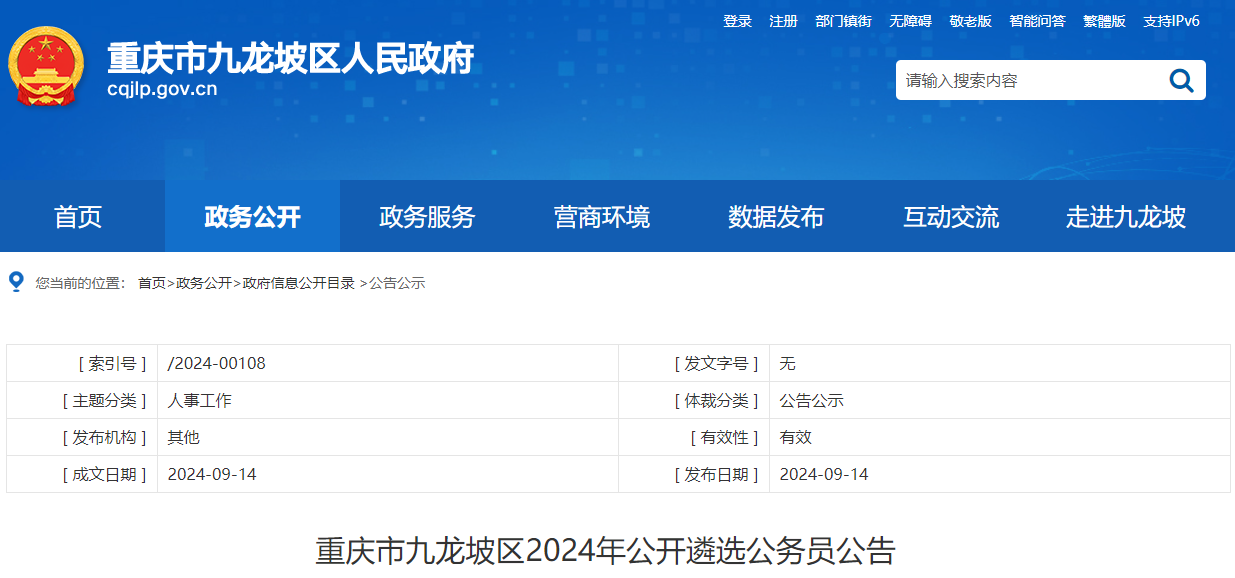Click 支持IPv6 label
This screenshot has height=578, width=1235.
[x=1171, y=21]
